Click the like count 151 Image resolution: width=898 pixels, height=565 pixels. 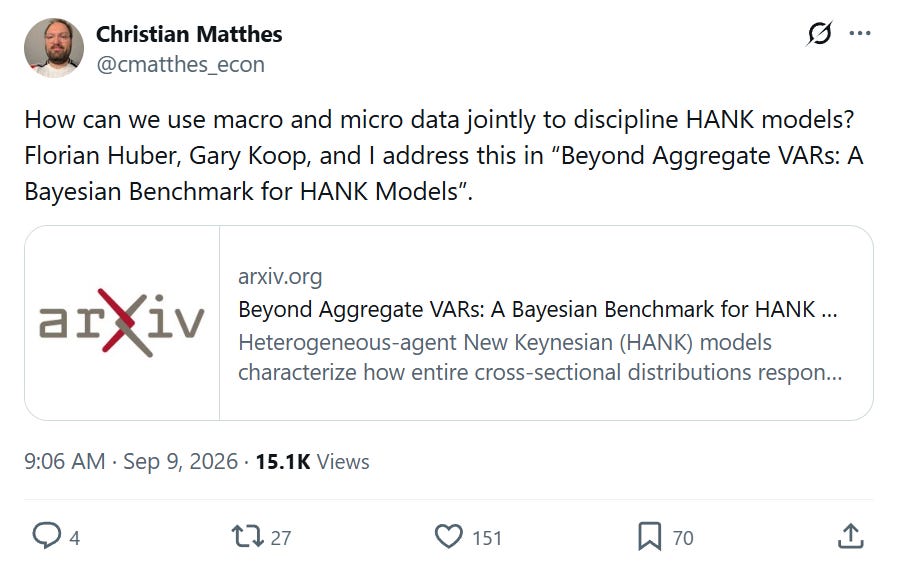(x=487, y=538)
